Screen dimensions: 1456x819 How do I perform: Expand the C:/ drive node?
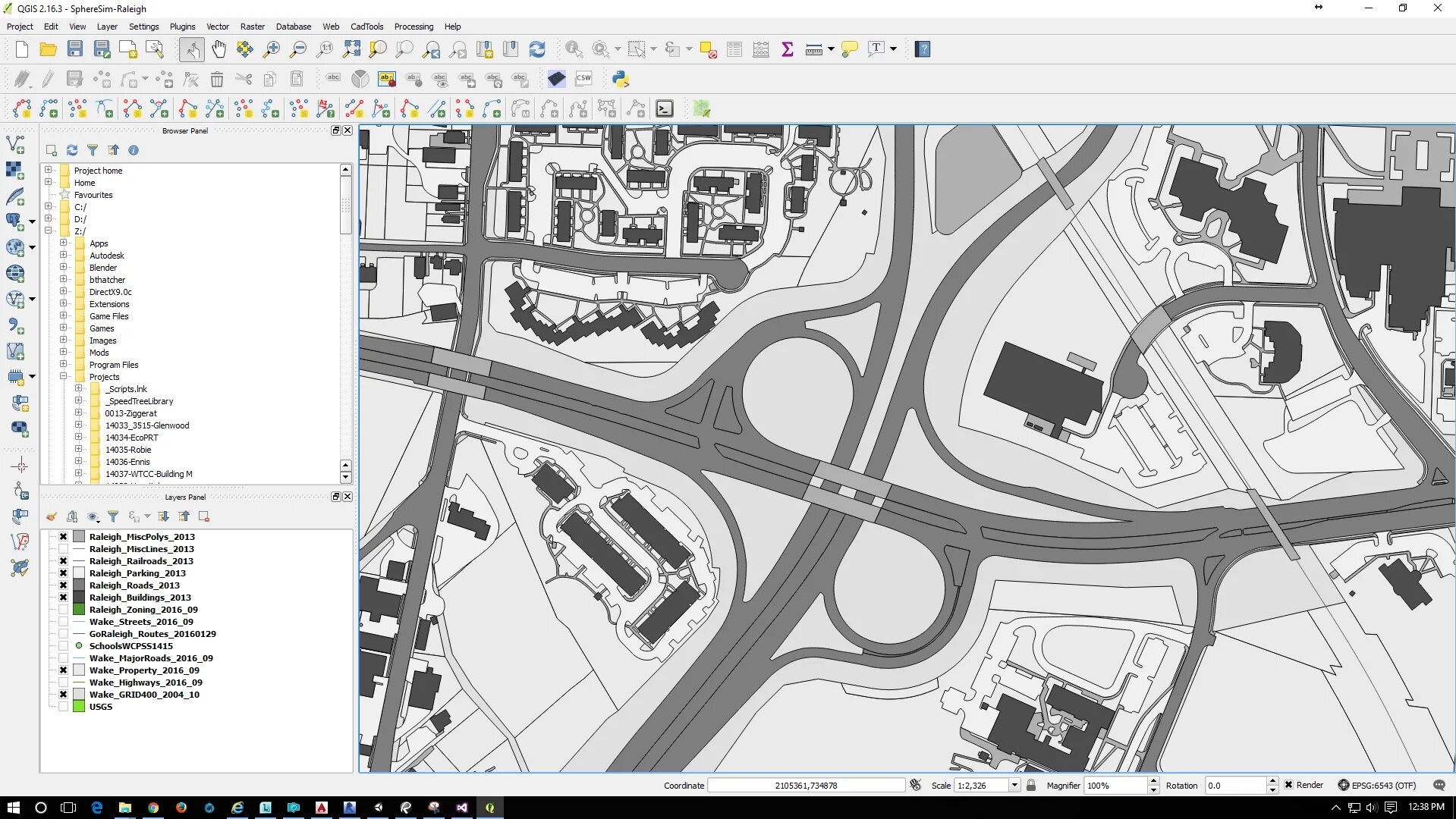pyautogui.click(x=49, y=206)
